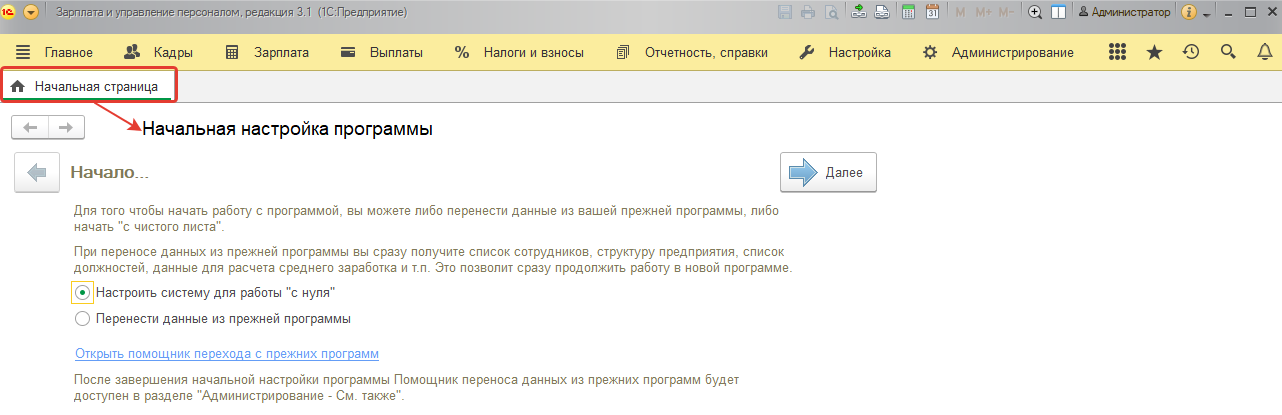Open the Администрирование section
Image resolution: width=1282 pixels, height=415 pixels.
(x=1013, y=52)
